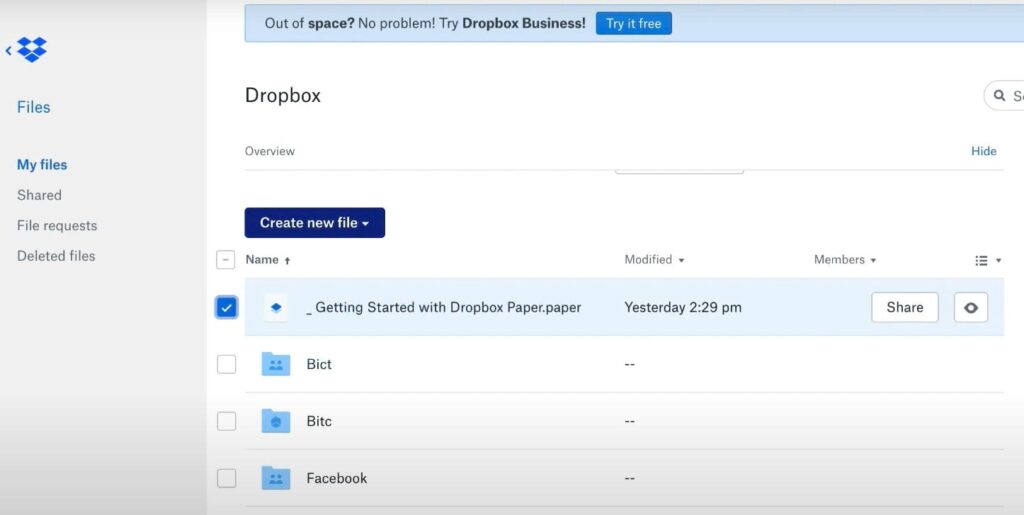Click the back chevron beside Dropbox logo

coord(8,50)
